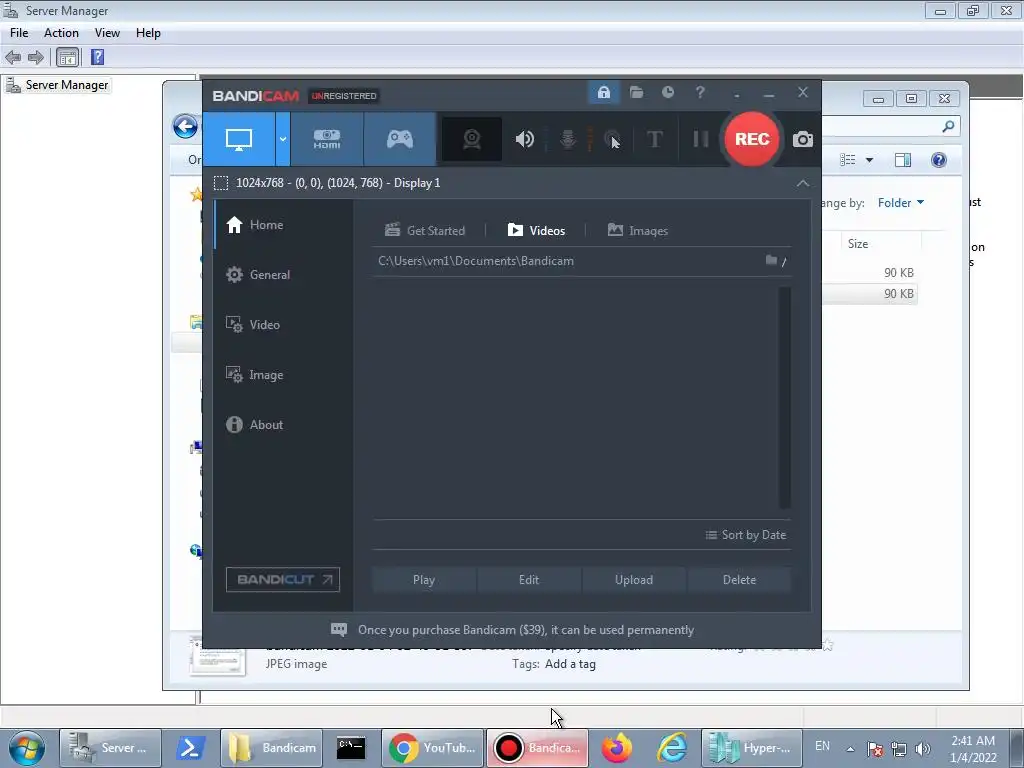The width and height of the screenshot is (1024, 768).
Task: Open BANDICUT link button
Action: [x=283, y=579]
